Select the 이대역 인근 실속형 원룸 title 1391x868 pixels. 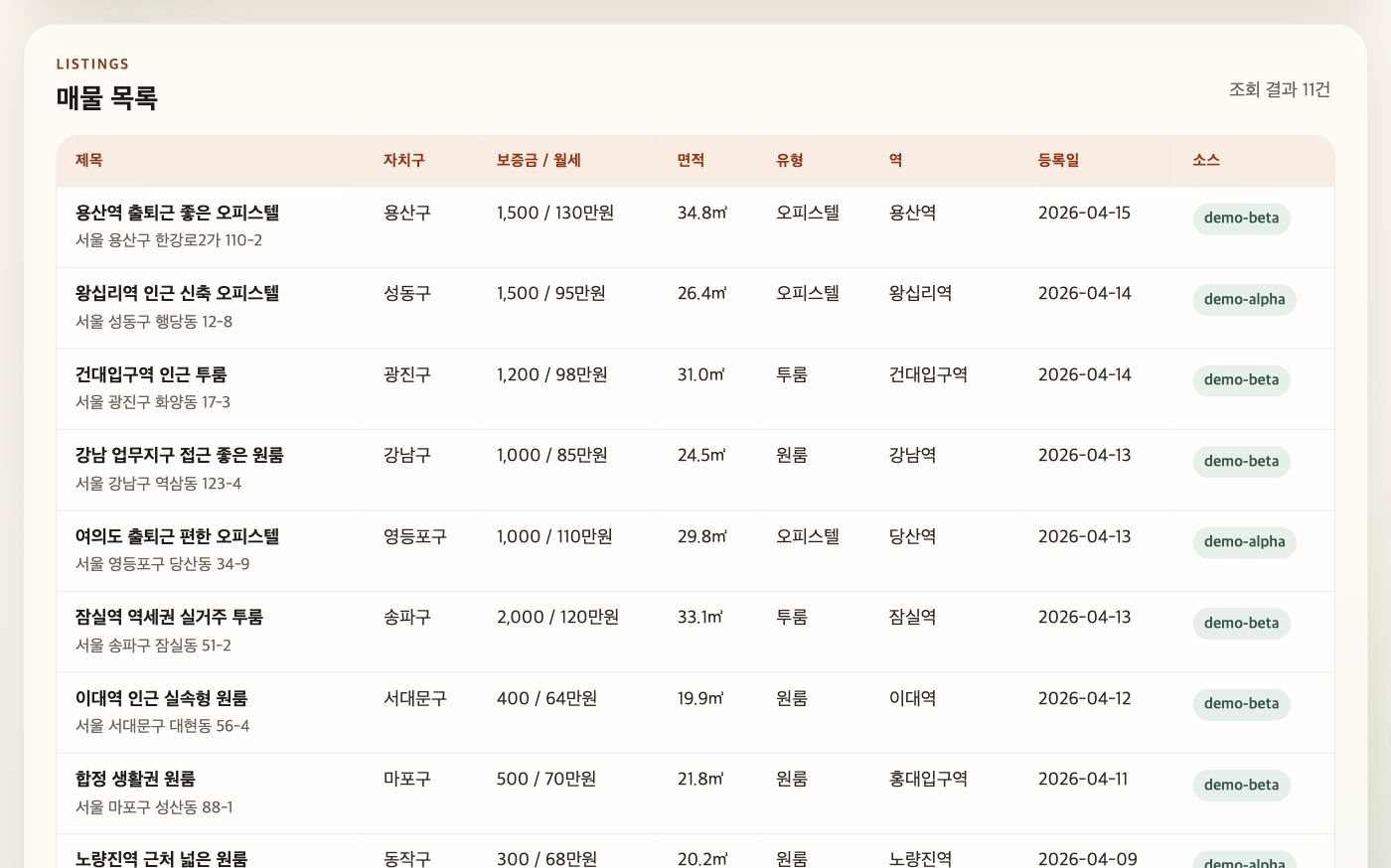tap(161, 698)
